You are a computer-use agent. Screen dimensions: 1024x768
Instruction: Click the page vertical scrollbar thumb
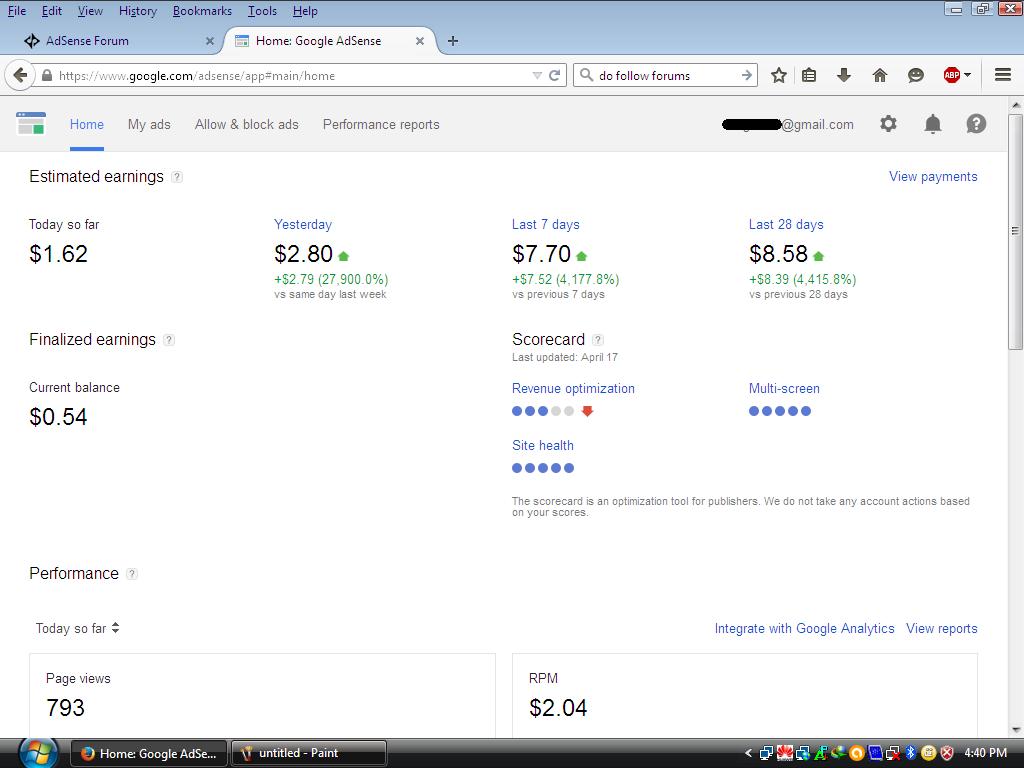[x=1015, y=230]
